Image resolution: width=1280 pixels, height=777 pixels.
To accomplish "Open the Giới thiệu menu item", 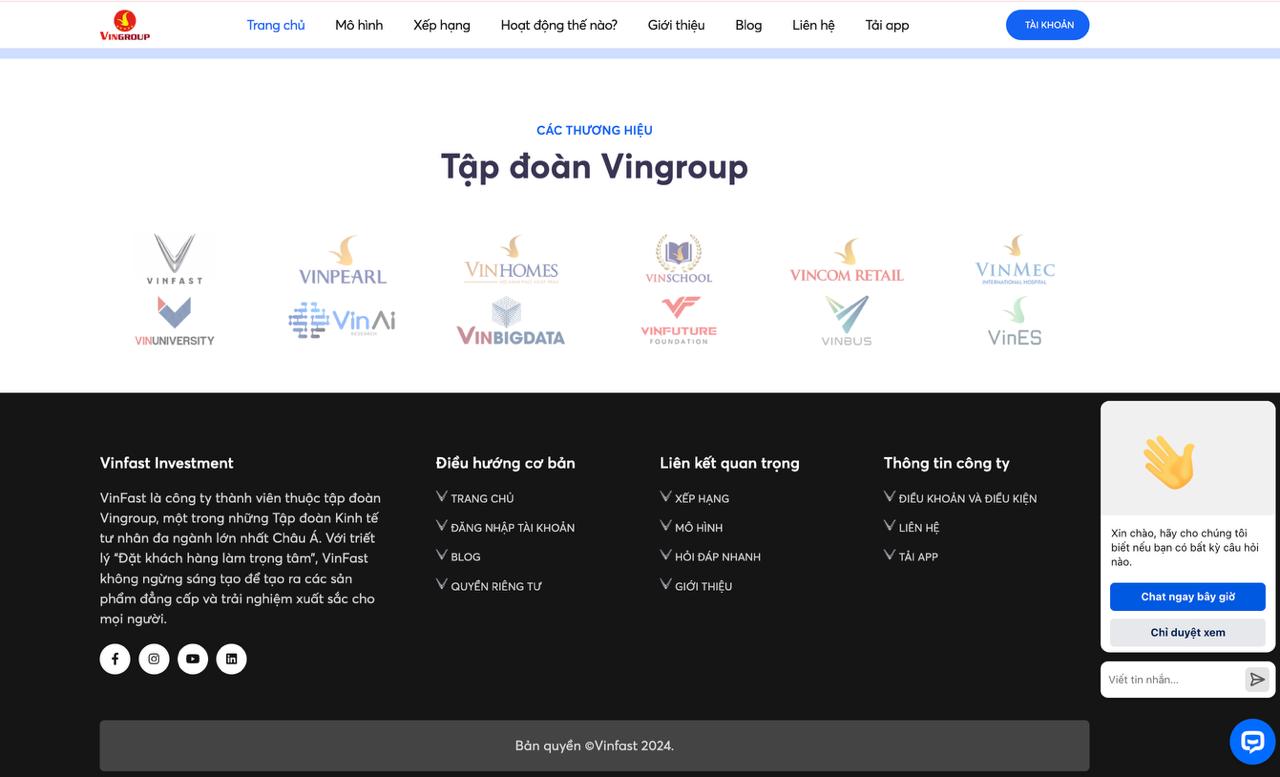I will pyautogui.click(x=676, y=25).
